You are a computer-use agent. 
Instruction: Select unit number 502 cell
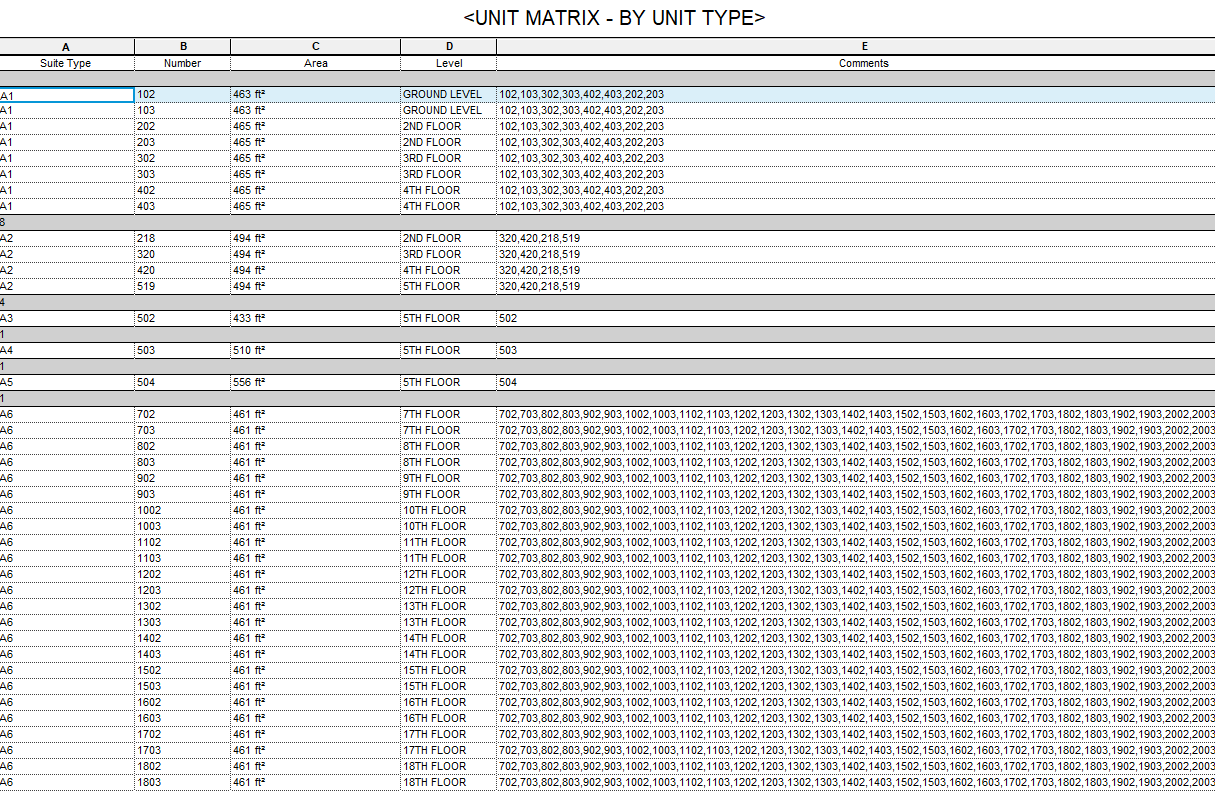click(x=183, y=318)
